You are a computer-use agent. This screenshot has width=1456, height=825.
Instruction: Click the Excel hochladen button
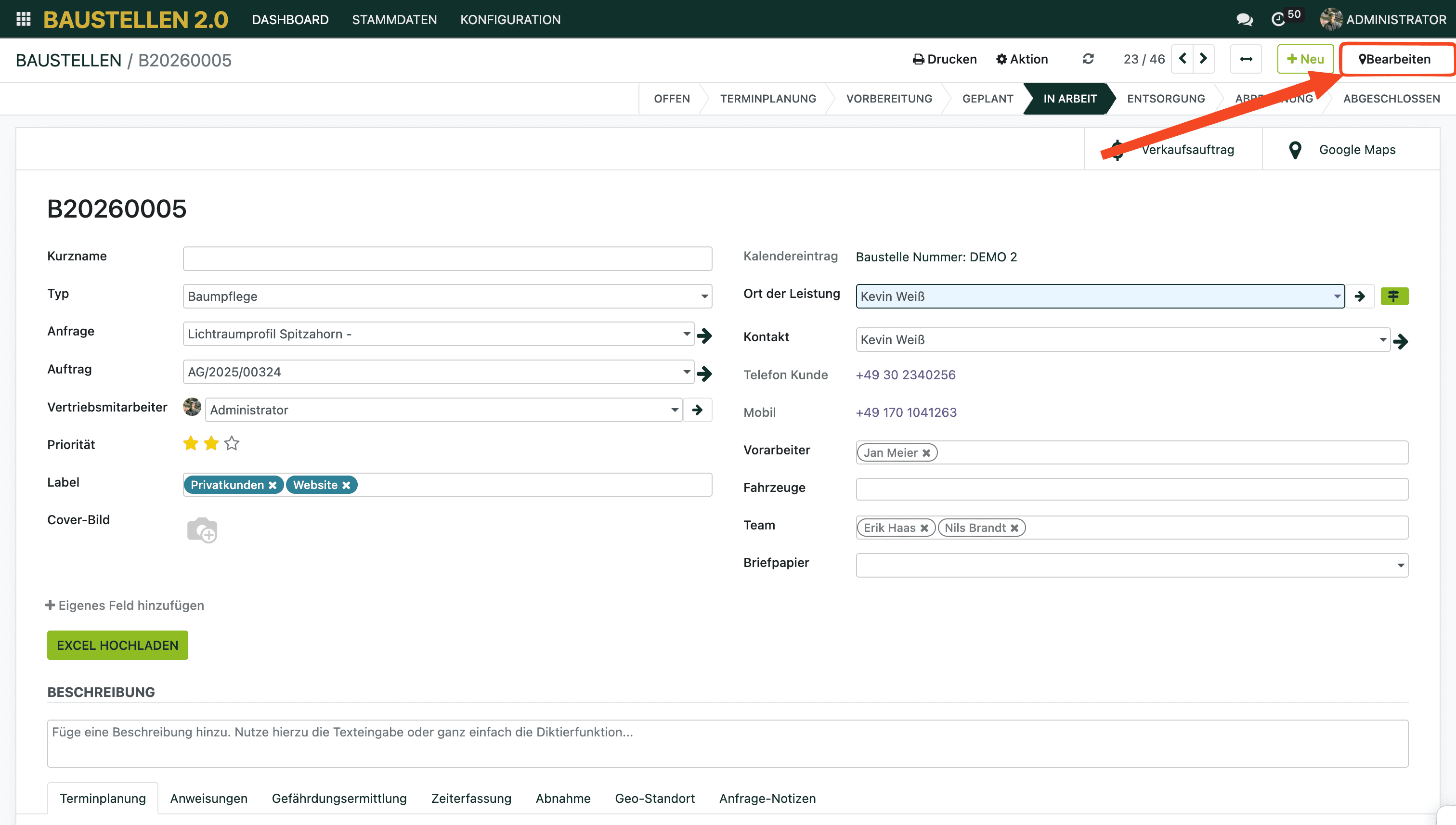pos(117,645)
